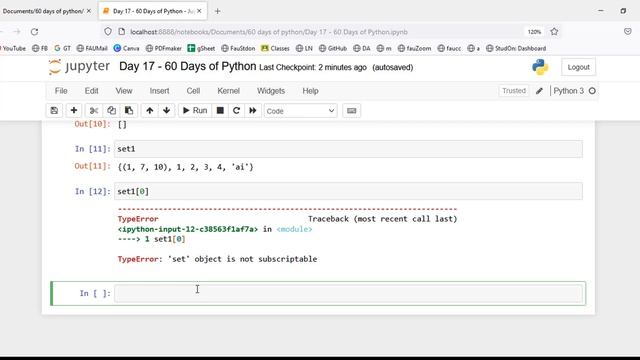The width and height of the screenshot is (640, 360).
Task: Click the Jupyter logo
Action: (x=79, y=67)
